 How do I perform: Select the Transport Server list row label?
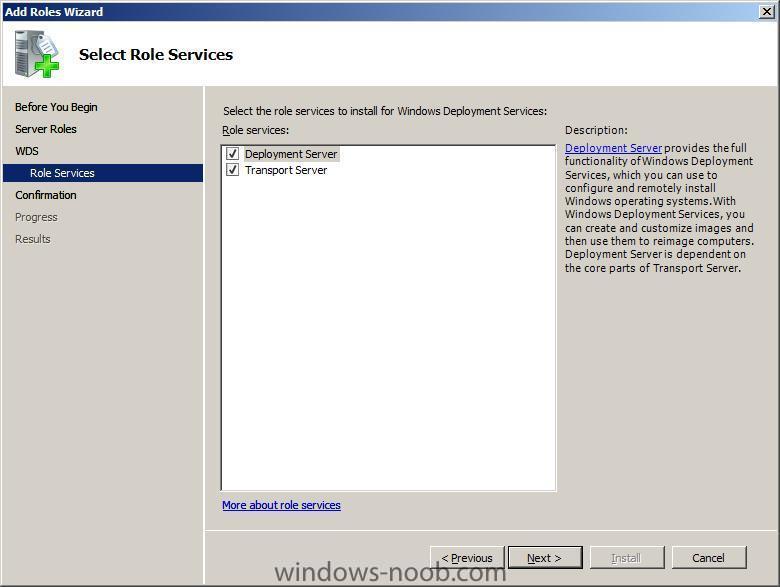286,170
